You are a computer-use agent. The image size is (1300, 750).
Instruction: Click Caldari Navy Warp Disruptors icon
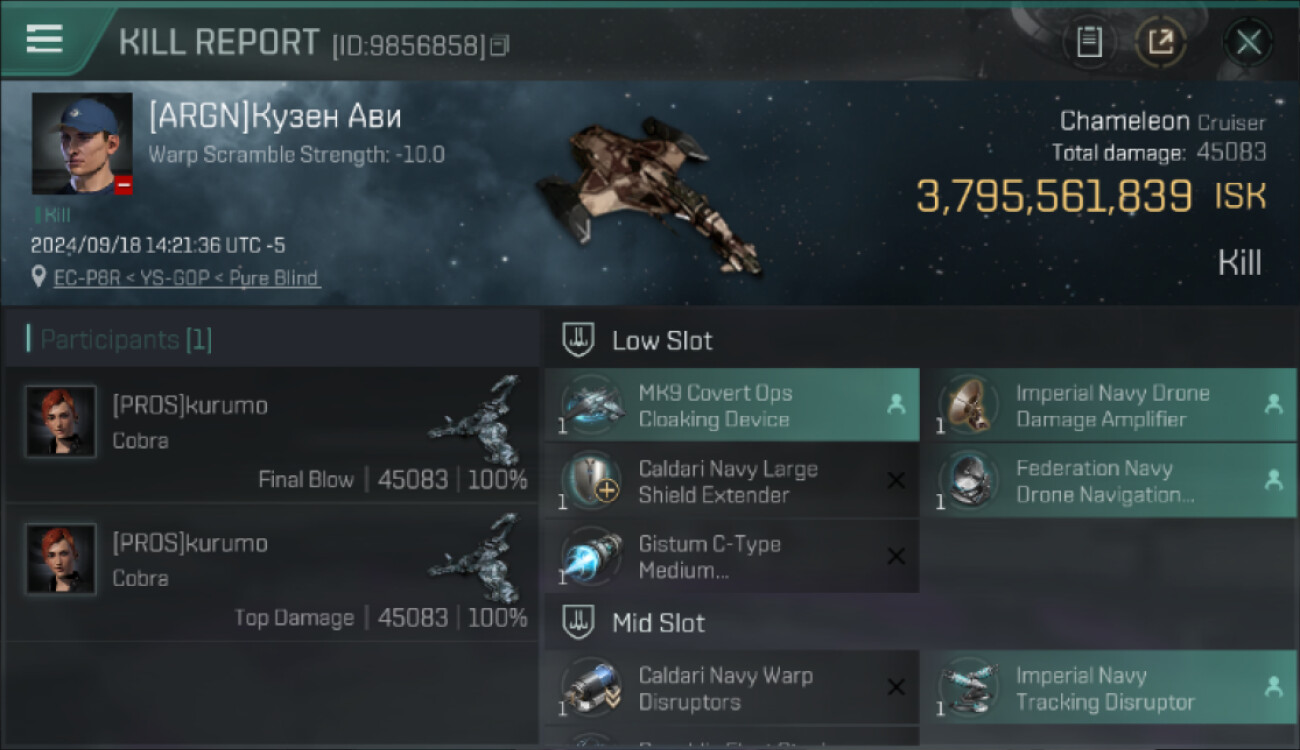tap(591, 688)
